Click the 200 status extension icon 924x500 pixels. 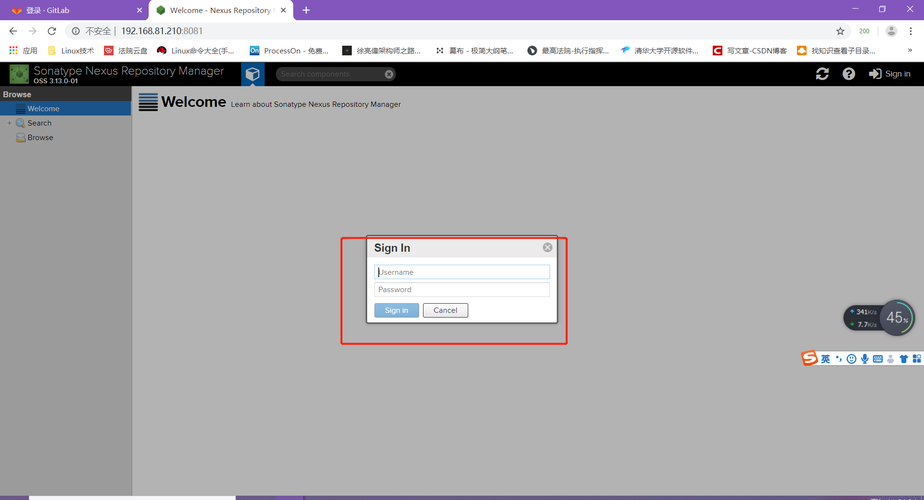pos(864,31)
